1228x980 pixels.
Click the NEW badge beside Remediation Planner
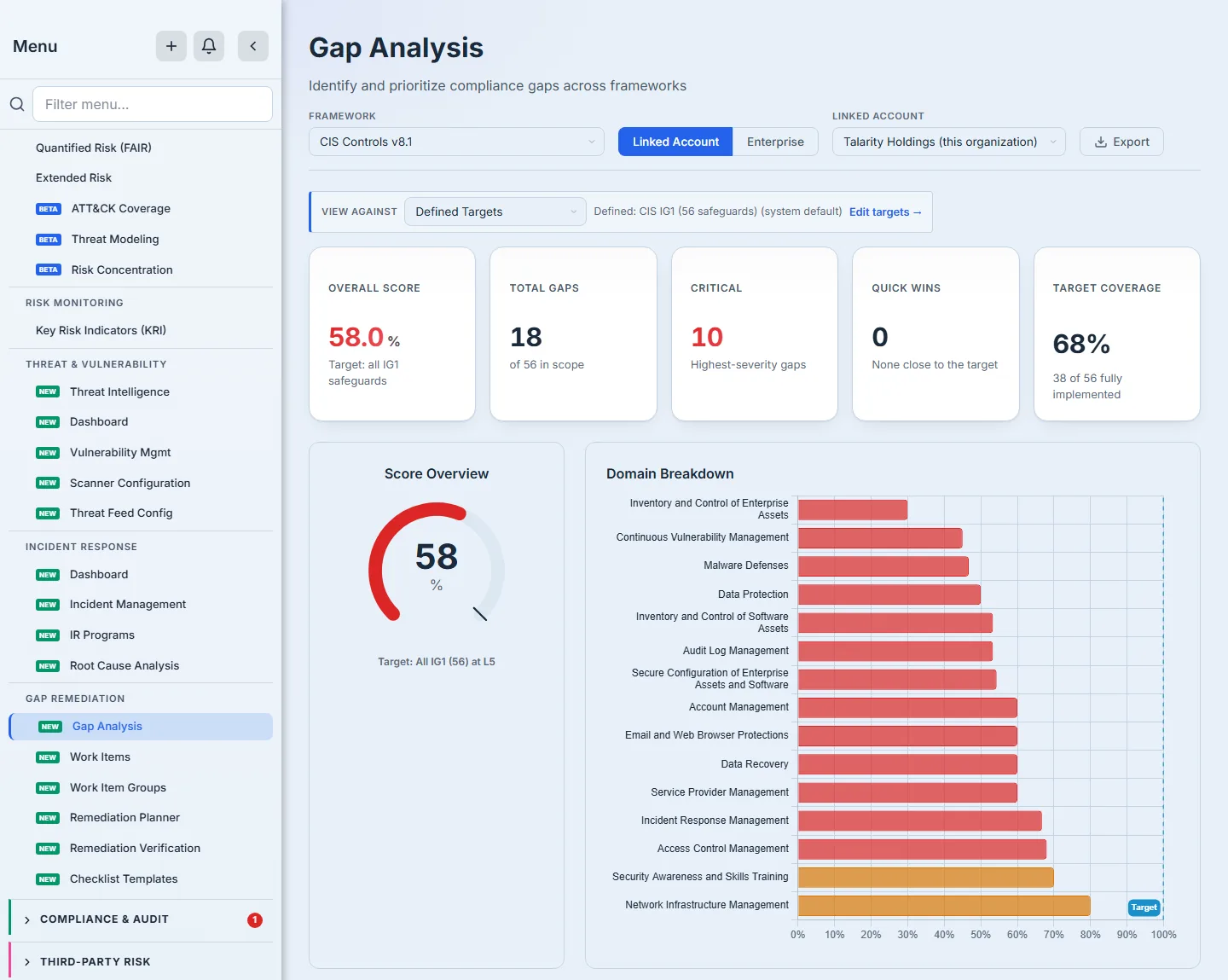click(x=48, y=818)
